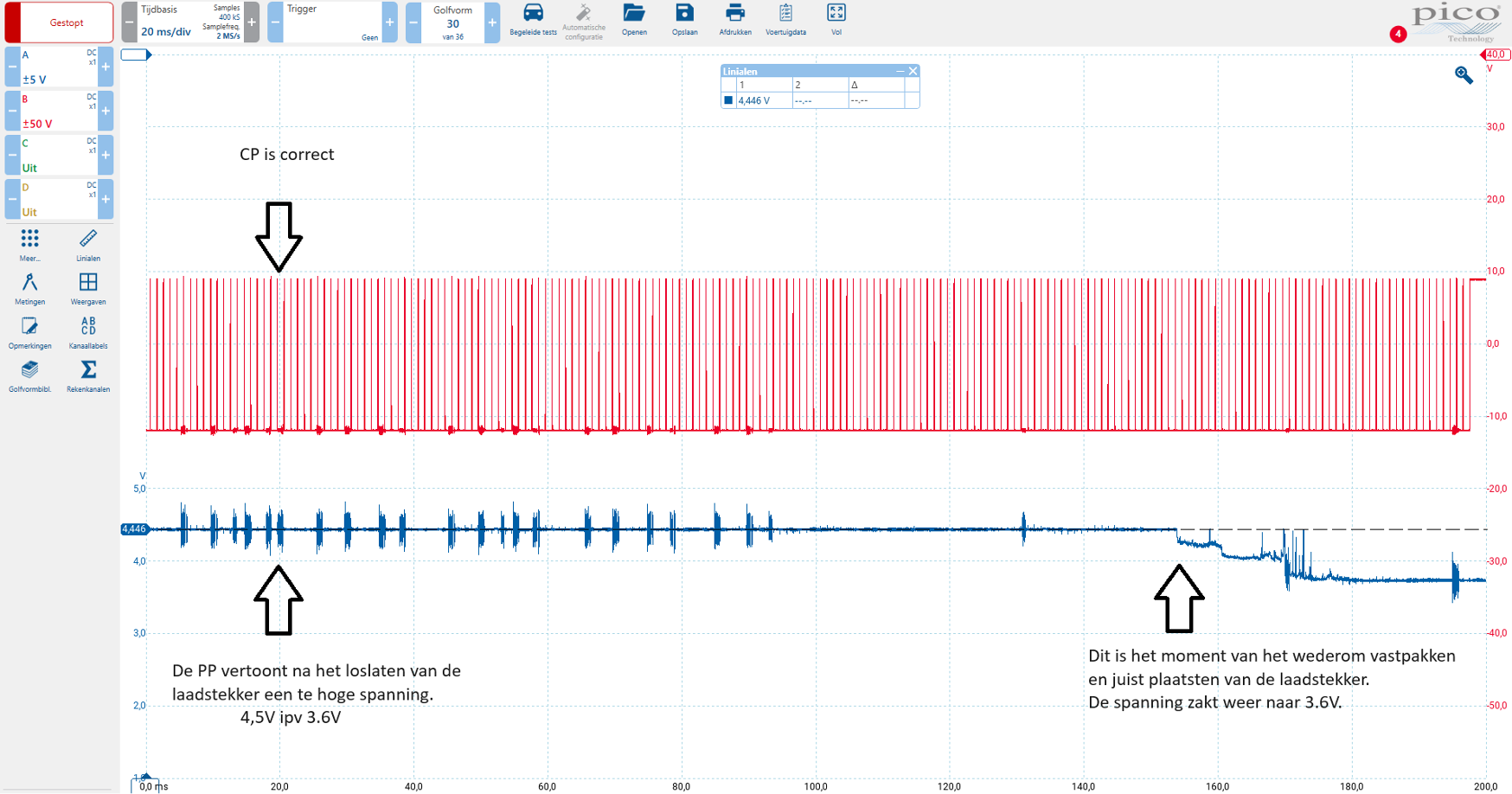This screenshot has height=794, width=1512.
Task: Decrease the Tijdbasis timebase with minus
Action: (129, 22)
